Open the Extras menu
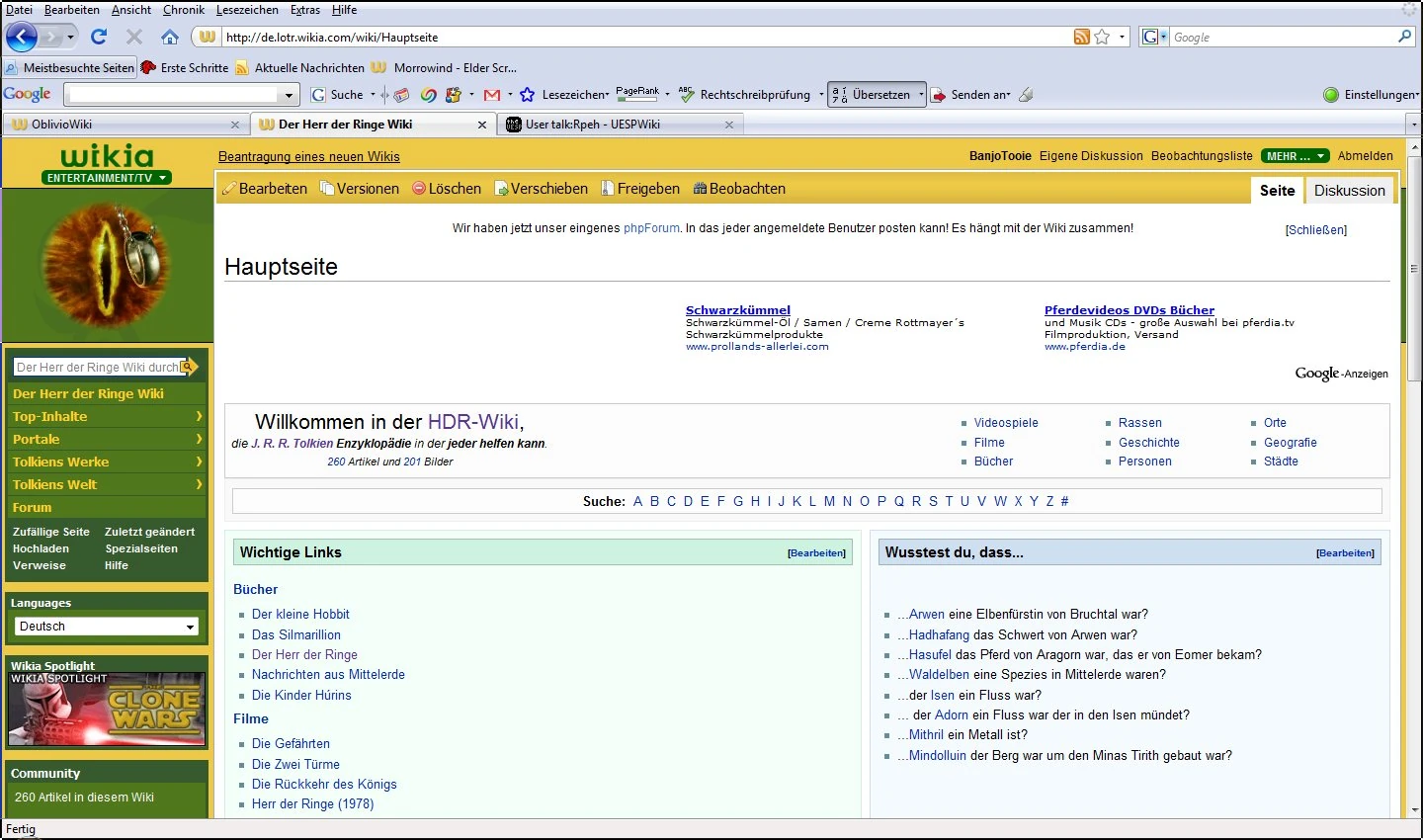 click(305, 10)
